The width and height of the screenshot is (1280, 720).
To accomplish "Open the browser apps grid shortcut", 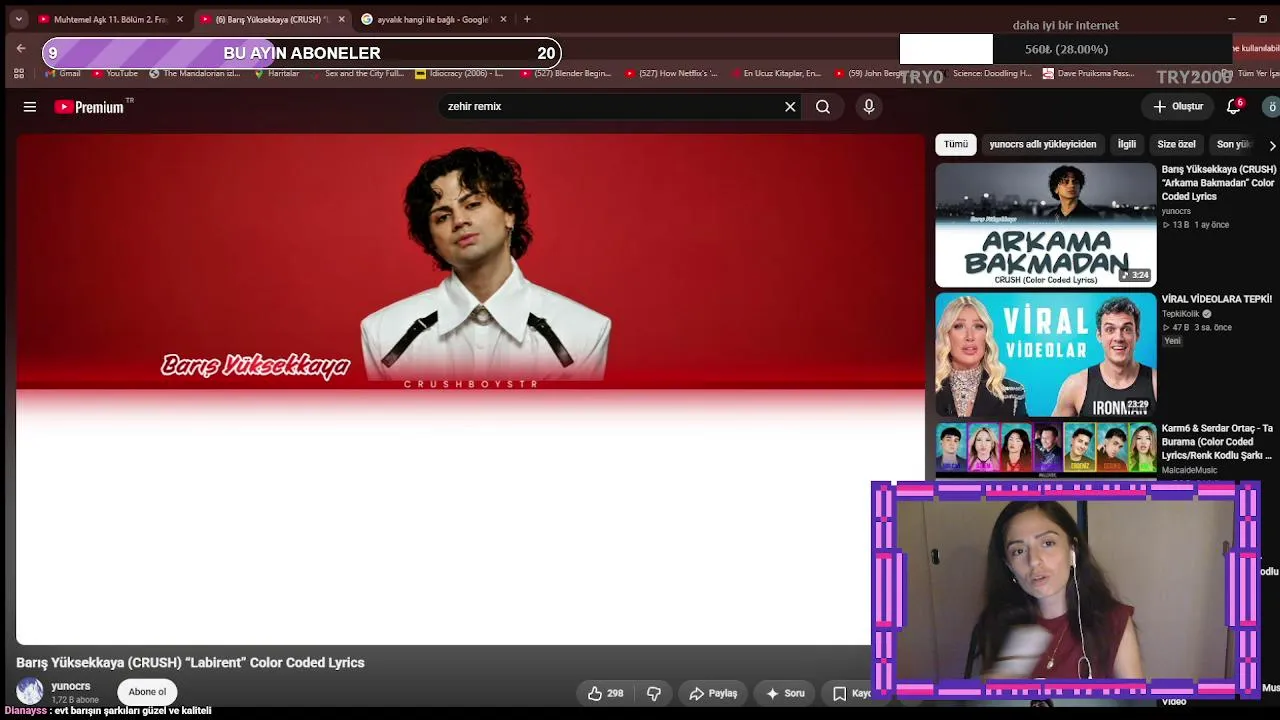I will click(18, 73).
